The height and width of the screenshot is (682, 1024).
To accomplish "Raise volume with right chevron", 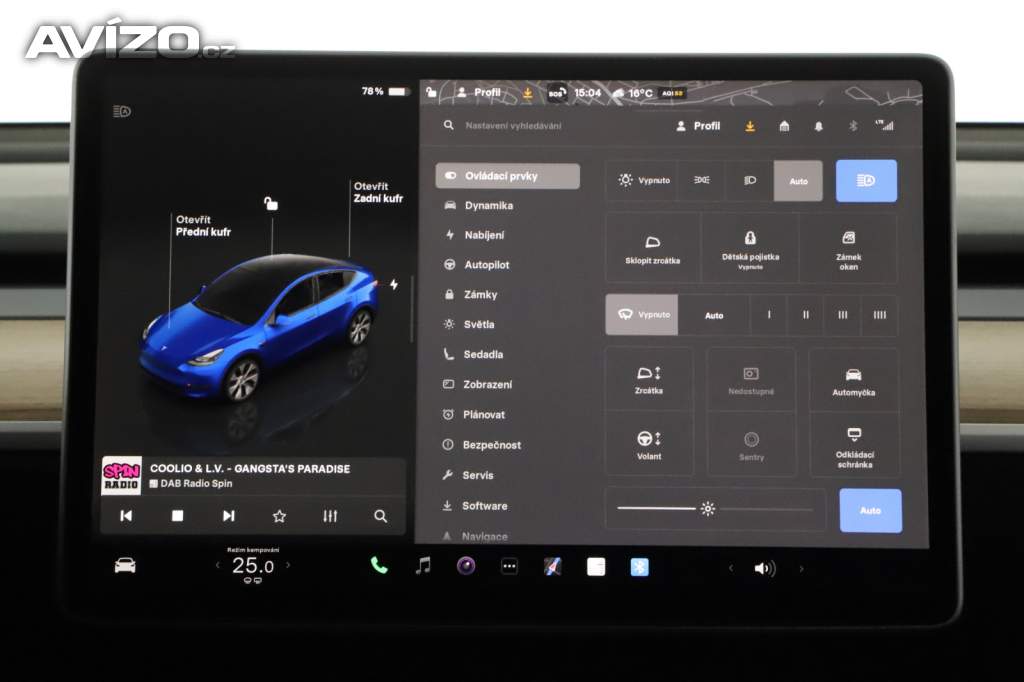I will click(x=801, y=568).
